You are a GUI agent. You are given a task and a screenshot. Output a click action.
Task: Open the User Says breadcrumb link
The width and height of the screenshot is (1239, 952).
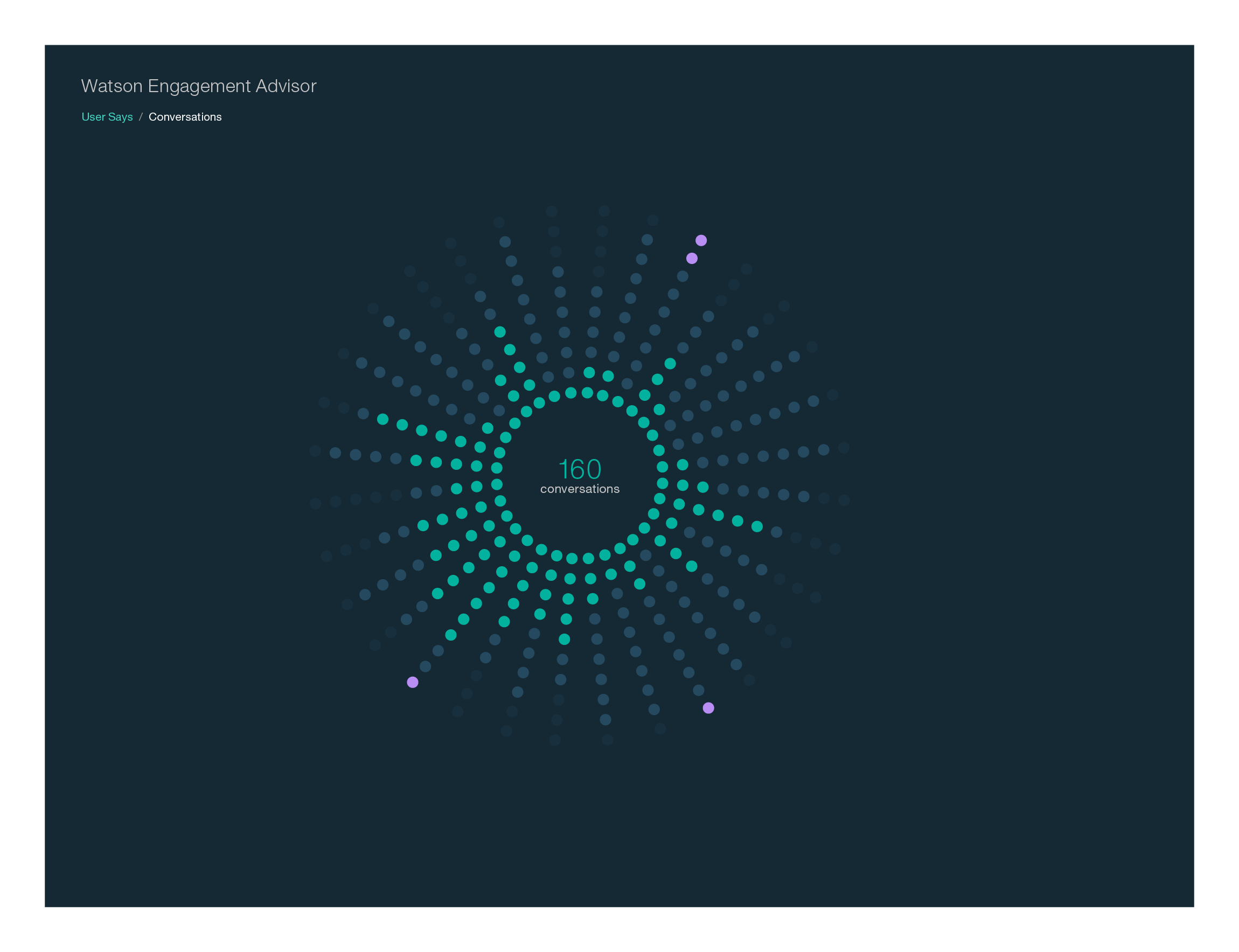[x=107, y=117]
